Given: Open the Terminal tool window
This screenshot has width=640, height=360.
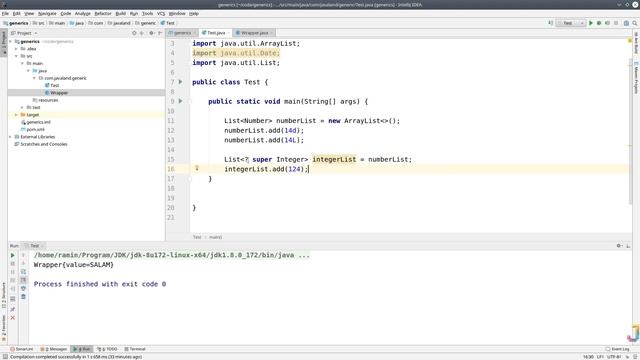Looking at the screenshot, I should coord(135,349).
